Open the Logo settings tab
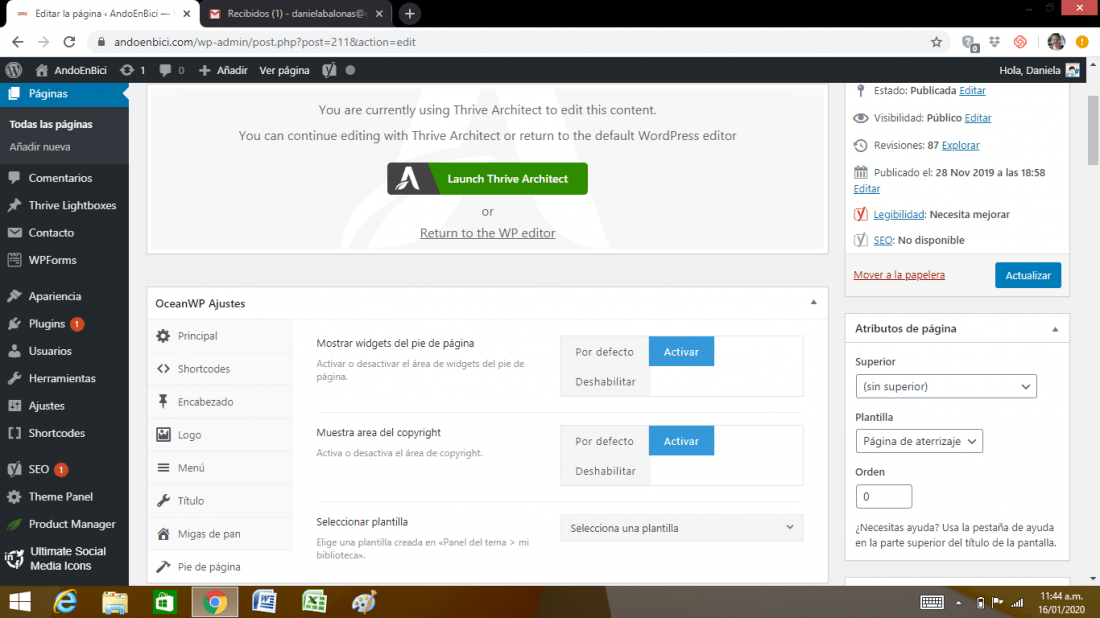This screenshot has height=618, width=1100. coord(220,435)
